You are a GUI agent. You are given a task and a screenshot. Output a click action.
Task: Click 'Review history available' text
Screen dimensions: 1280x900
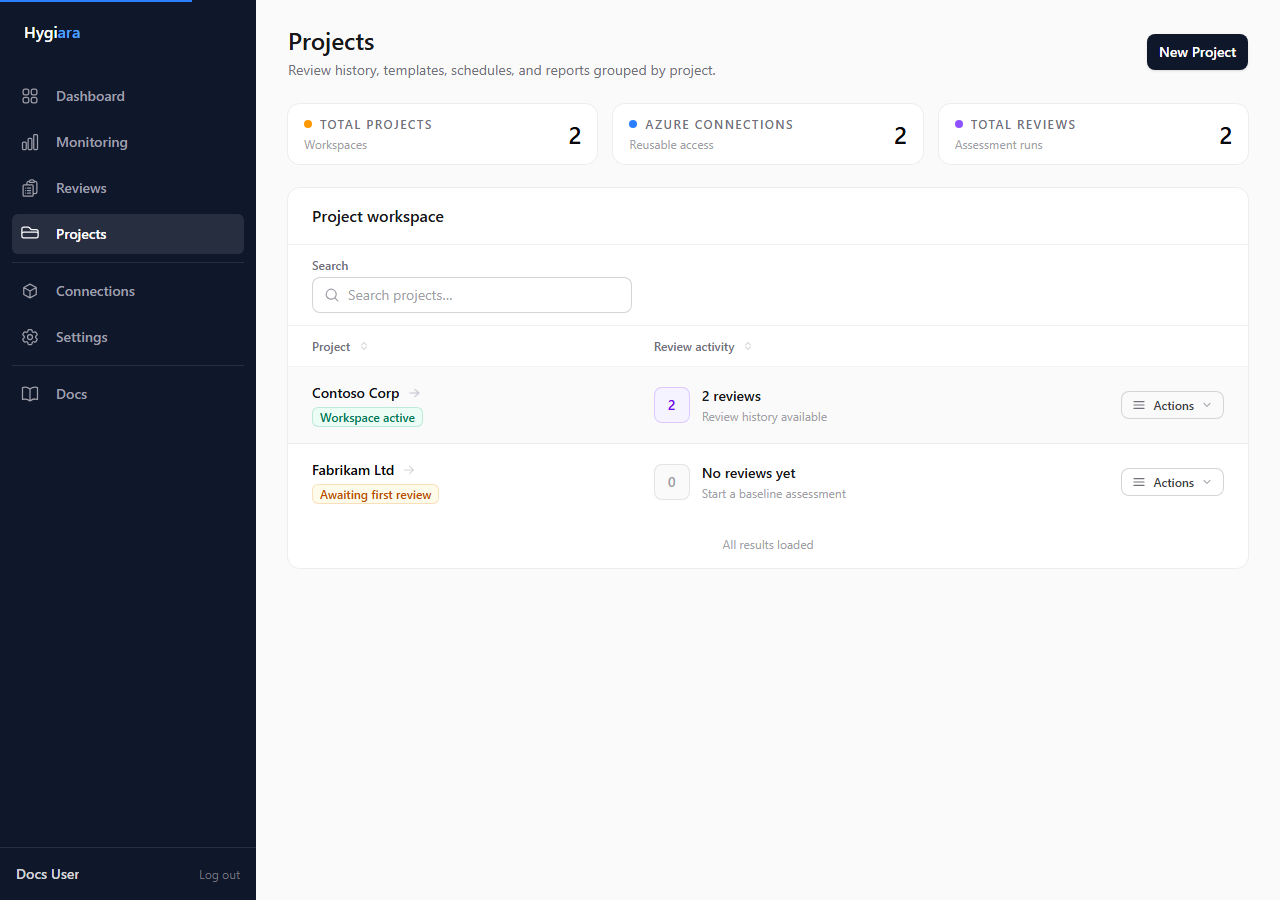tap(764, 417)
